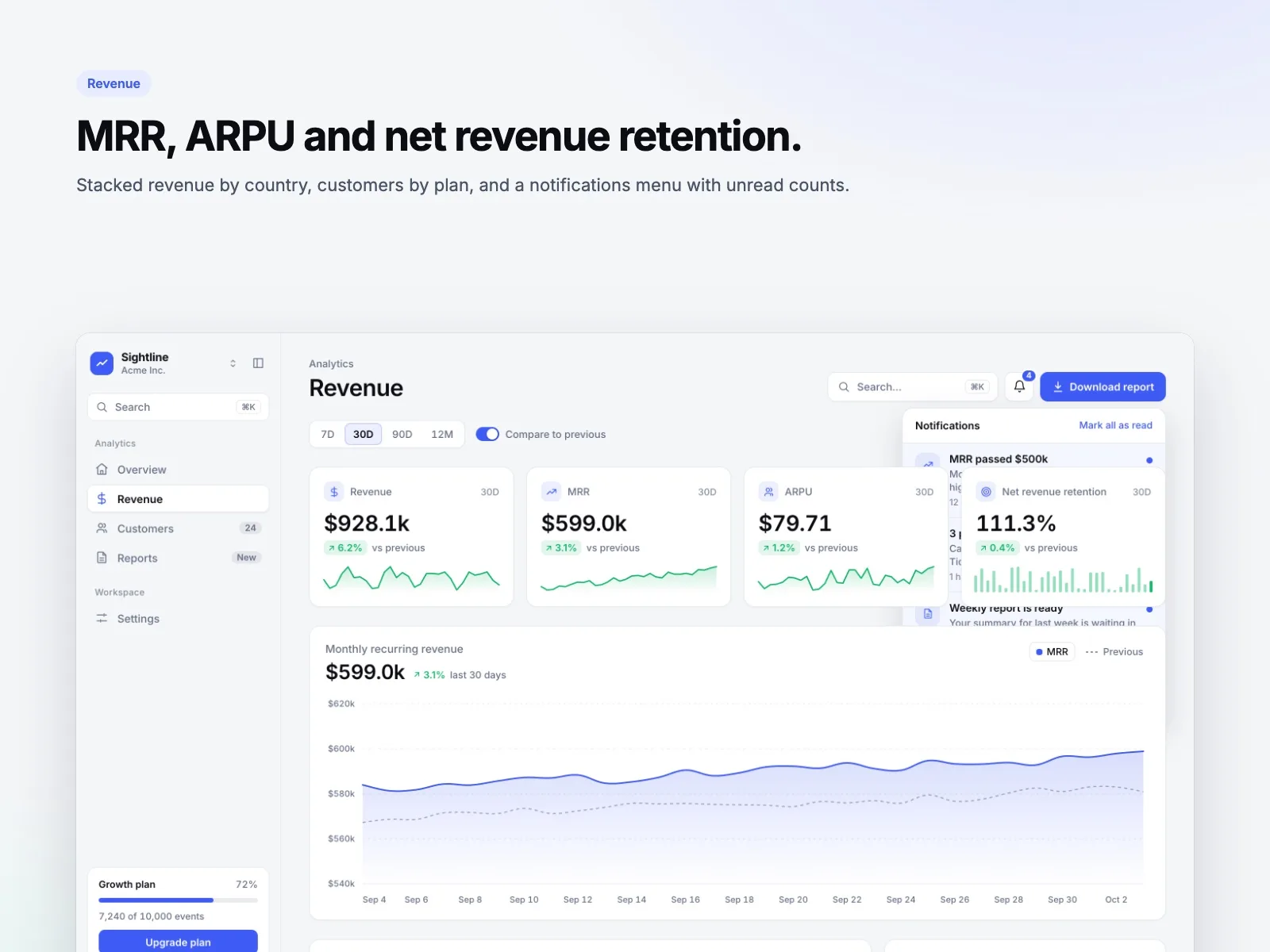The height and width of the screenshot is (952, 1270).
Task: Open the Weekly report is ready notification
Action: 1033,615
